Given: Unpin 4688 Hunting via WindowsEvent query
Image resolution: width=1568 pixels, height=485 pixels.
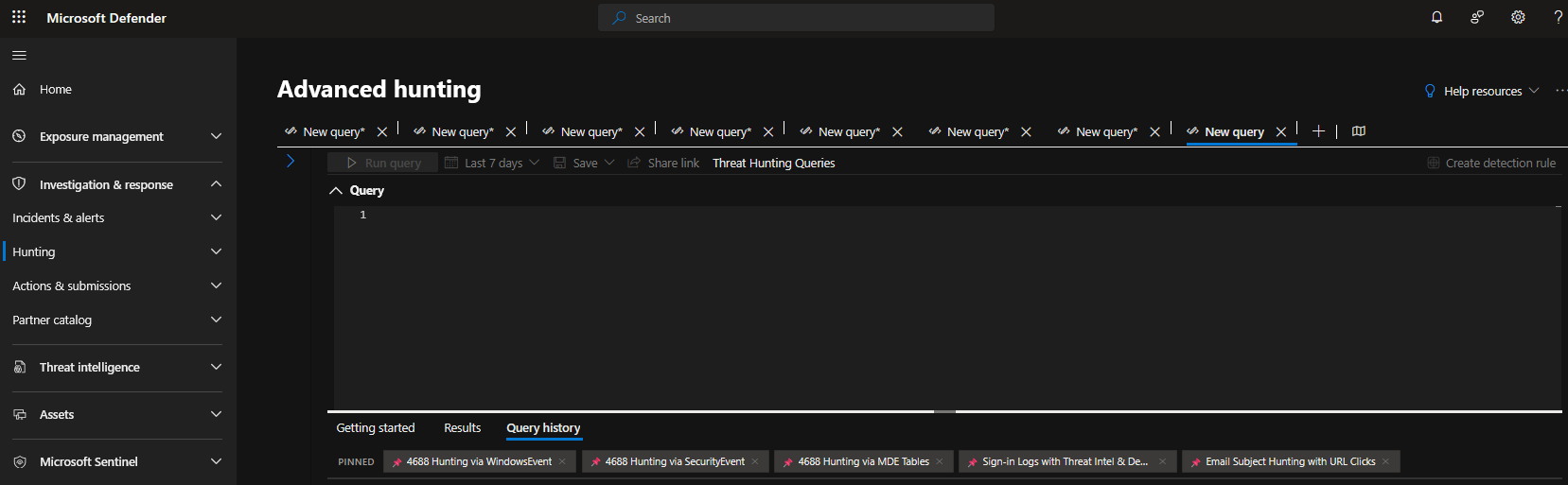Looking at the screenshot, I should [x=562, y=461].
